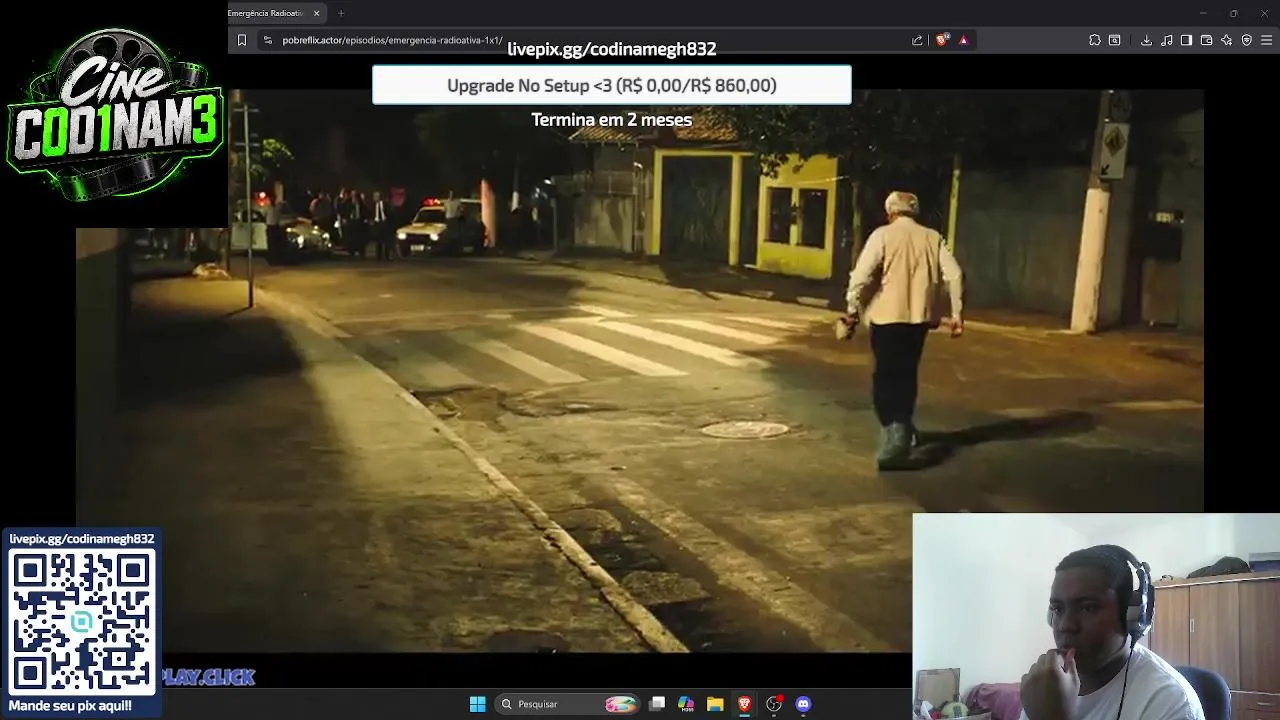Screen dimensions: 1280x720
Task: Open Discord from the taskbar
Action: point(803,704)
